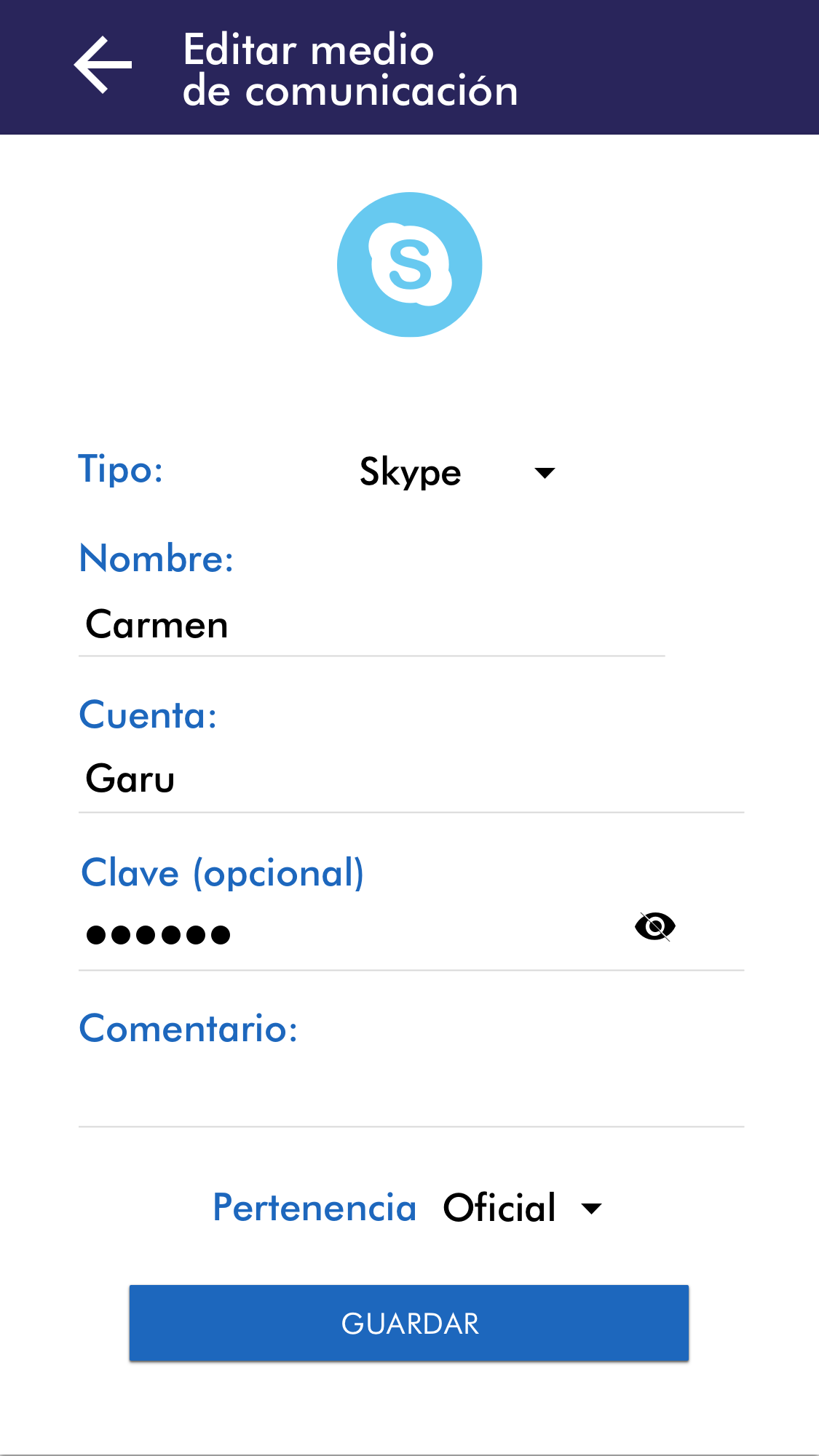This screenshot has height=1456, width=819.
Task: Toggle password visibility with the eye icon
Action: pos(655,926)
